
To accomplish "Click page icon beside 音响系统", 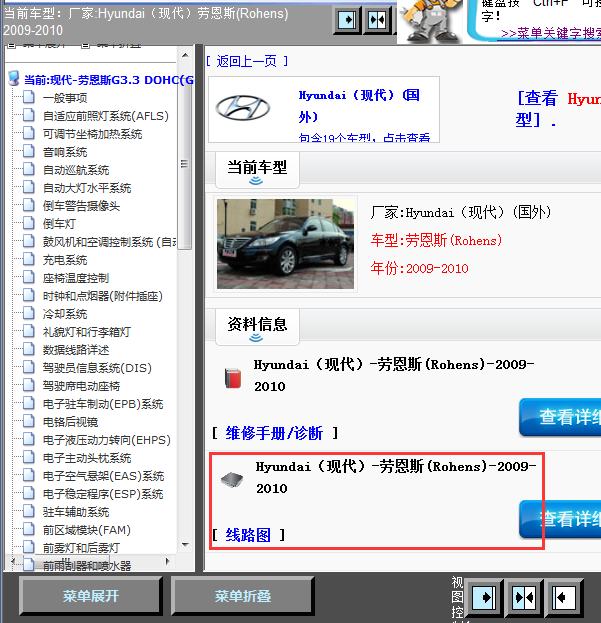I will click(29, 151).
